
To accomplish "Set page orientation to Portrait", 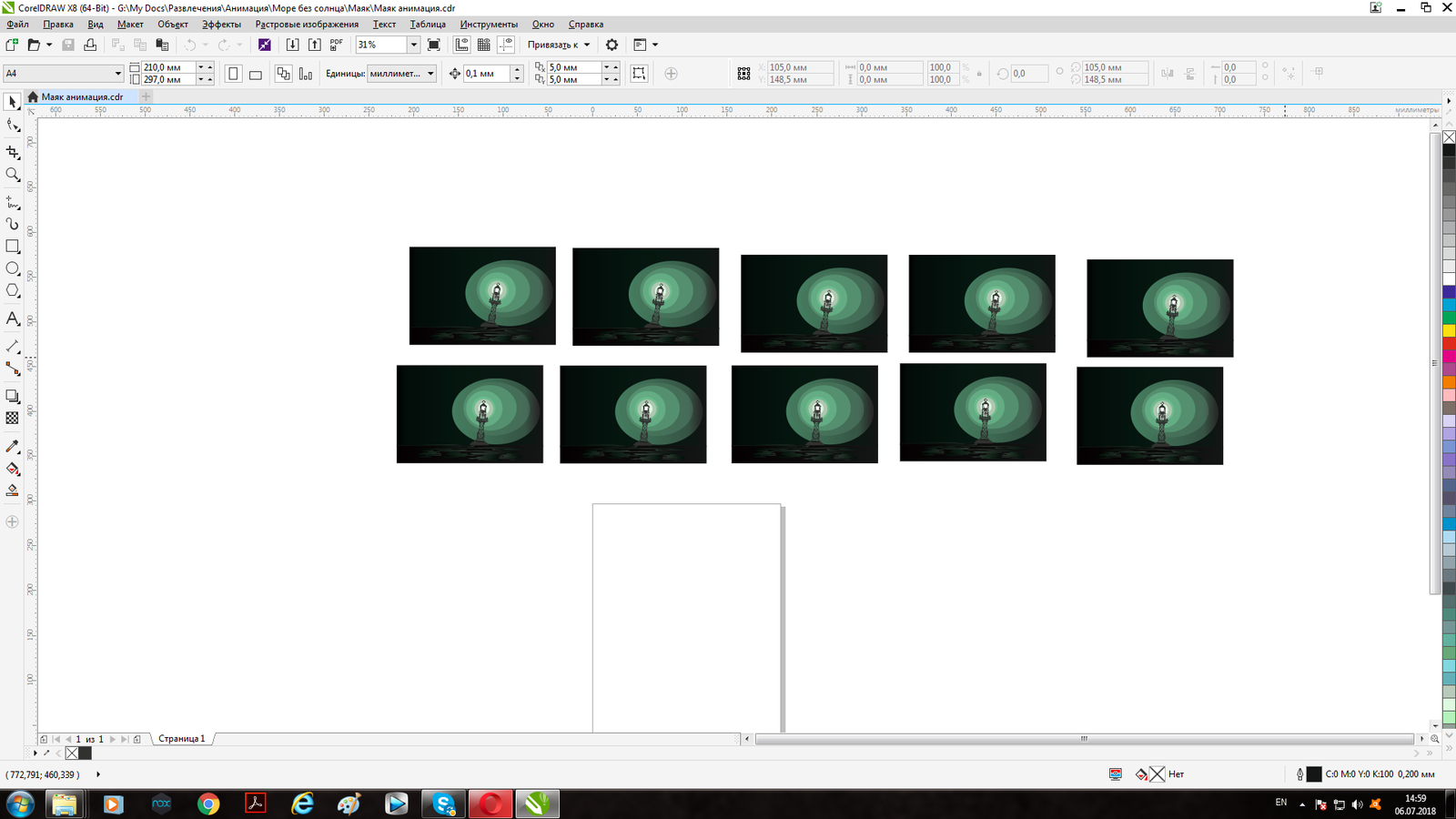I will 233,74.
